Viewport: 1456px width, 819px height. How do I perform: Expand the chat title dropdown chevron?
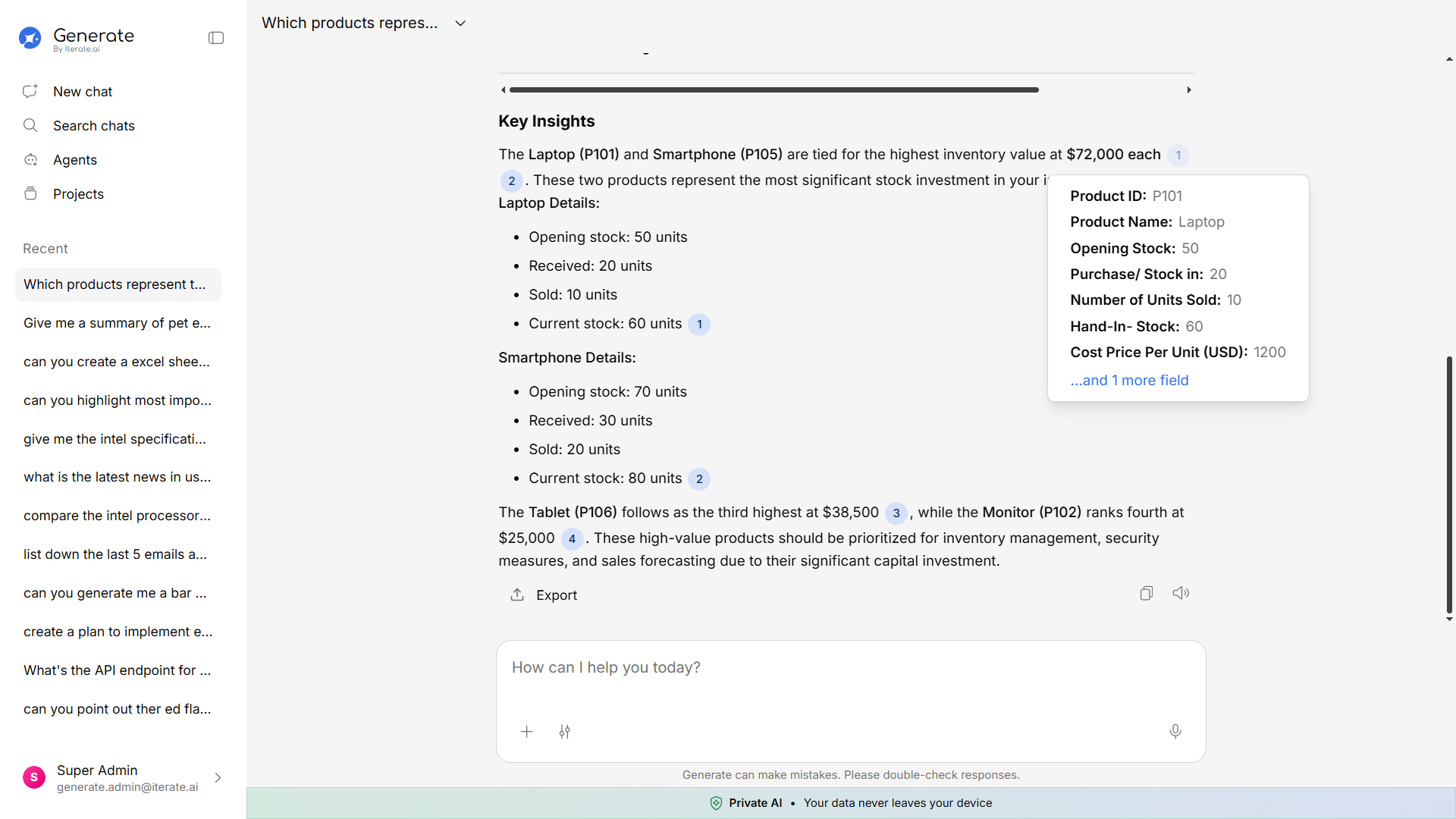[x=460, y=24]
